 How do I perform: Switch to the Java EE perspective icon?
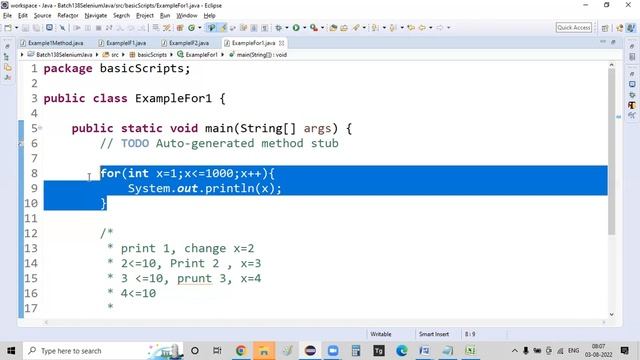click(x=620, y=28)
